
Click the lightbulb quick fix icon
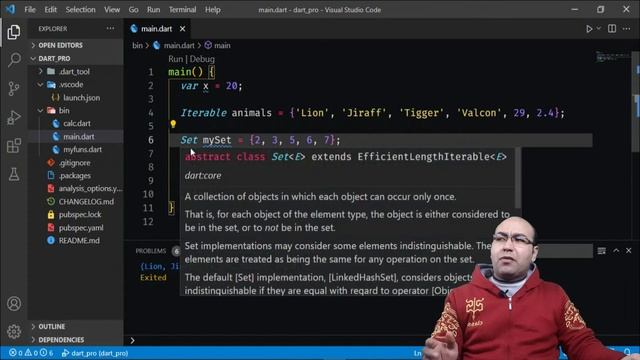click(x=173, y=124)
